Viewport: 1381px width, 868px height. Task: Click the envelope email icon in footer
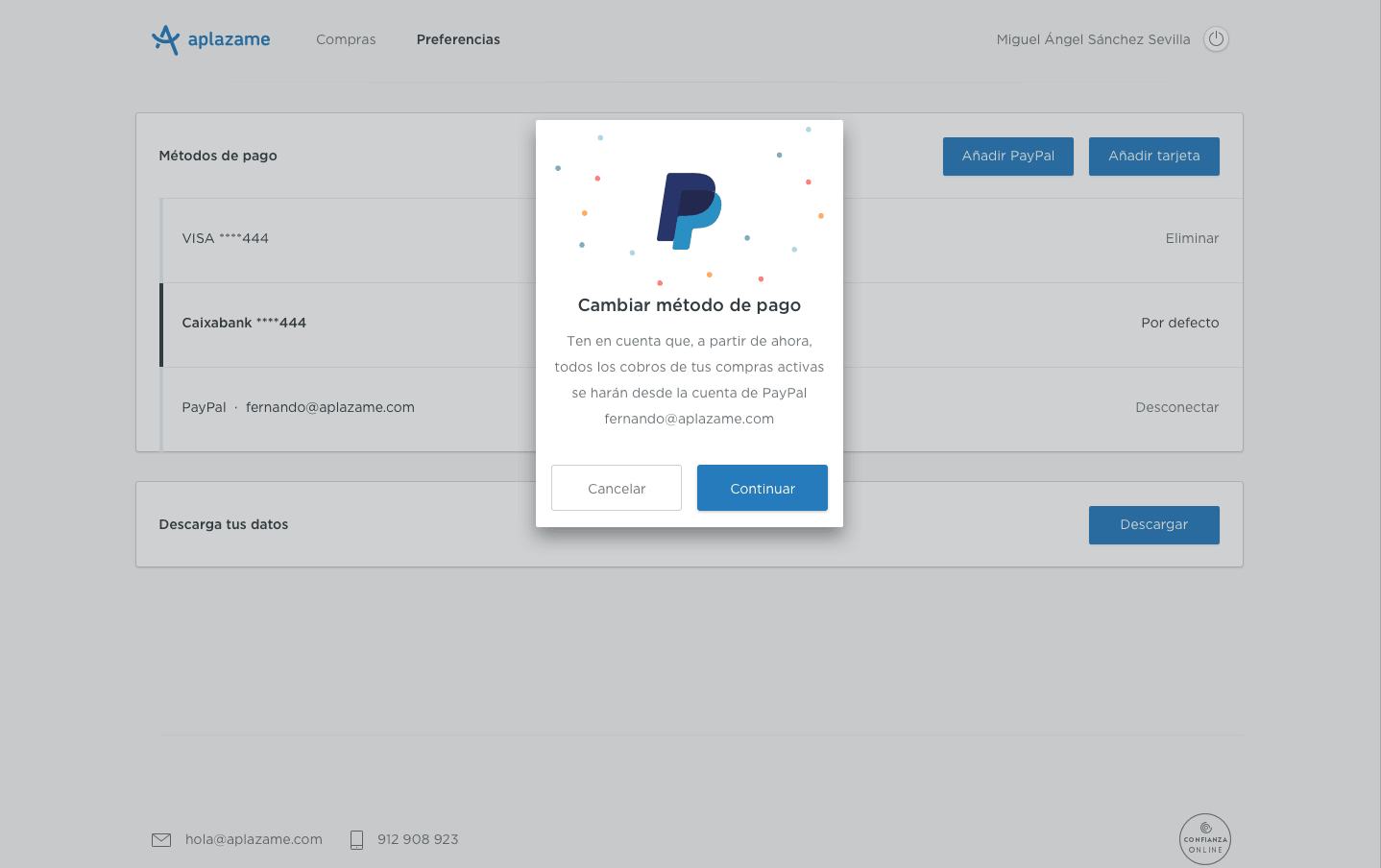(161, 840)
